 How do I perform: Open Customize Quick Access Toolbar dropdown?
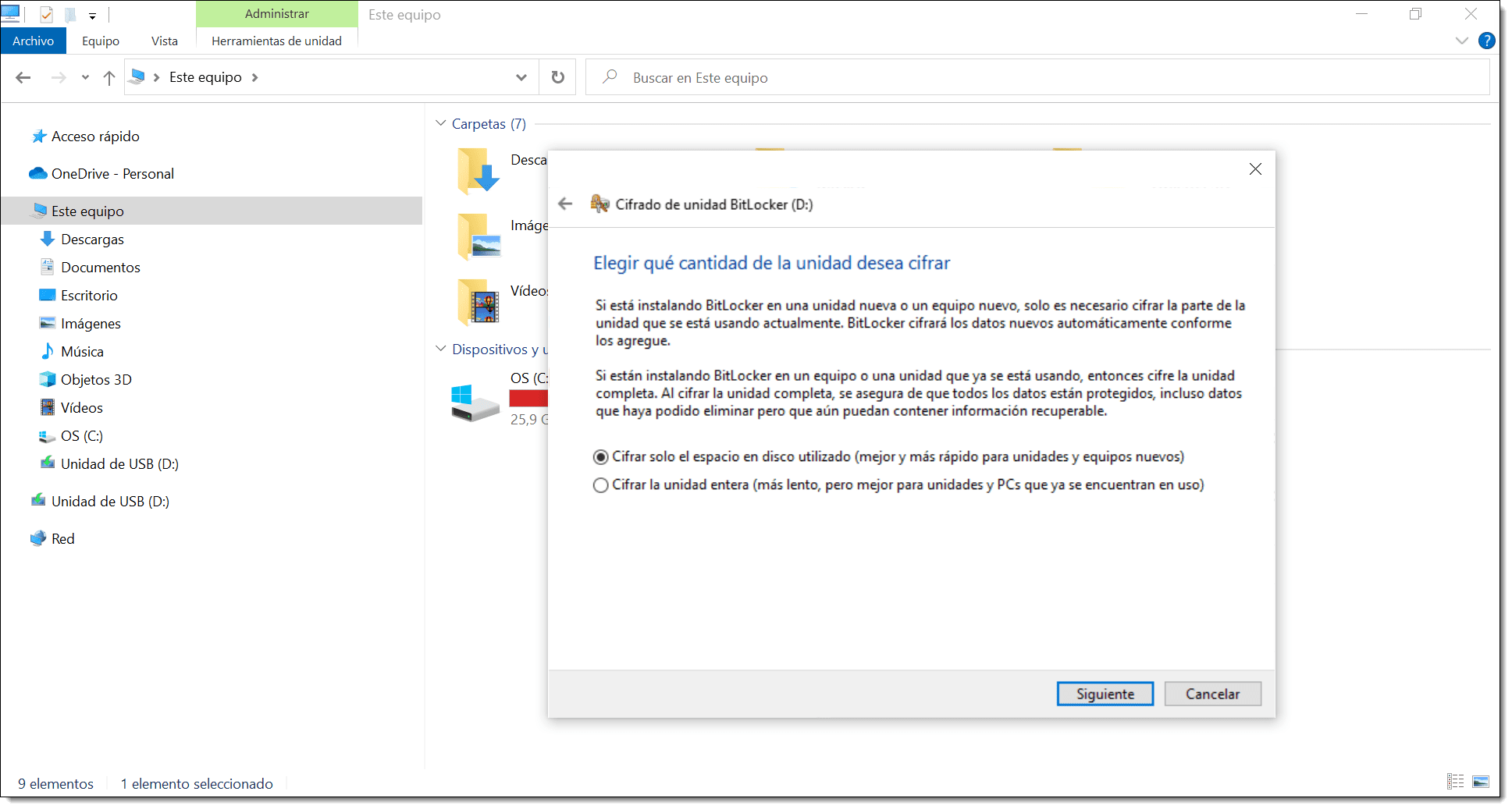pos(92,15)
